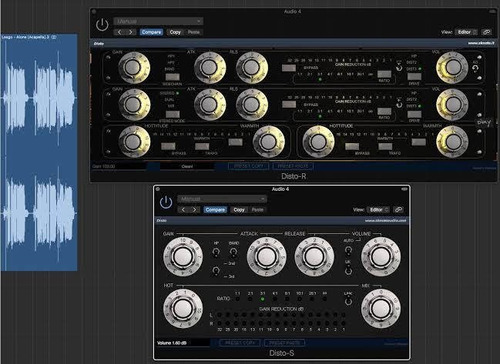This screenshot has width=500, height=364.
Task: Open the View Editor dropdown in Disto-S
Action: [378, 210]
